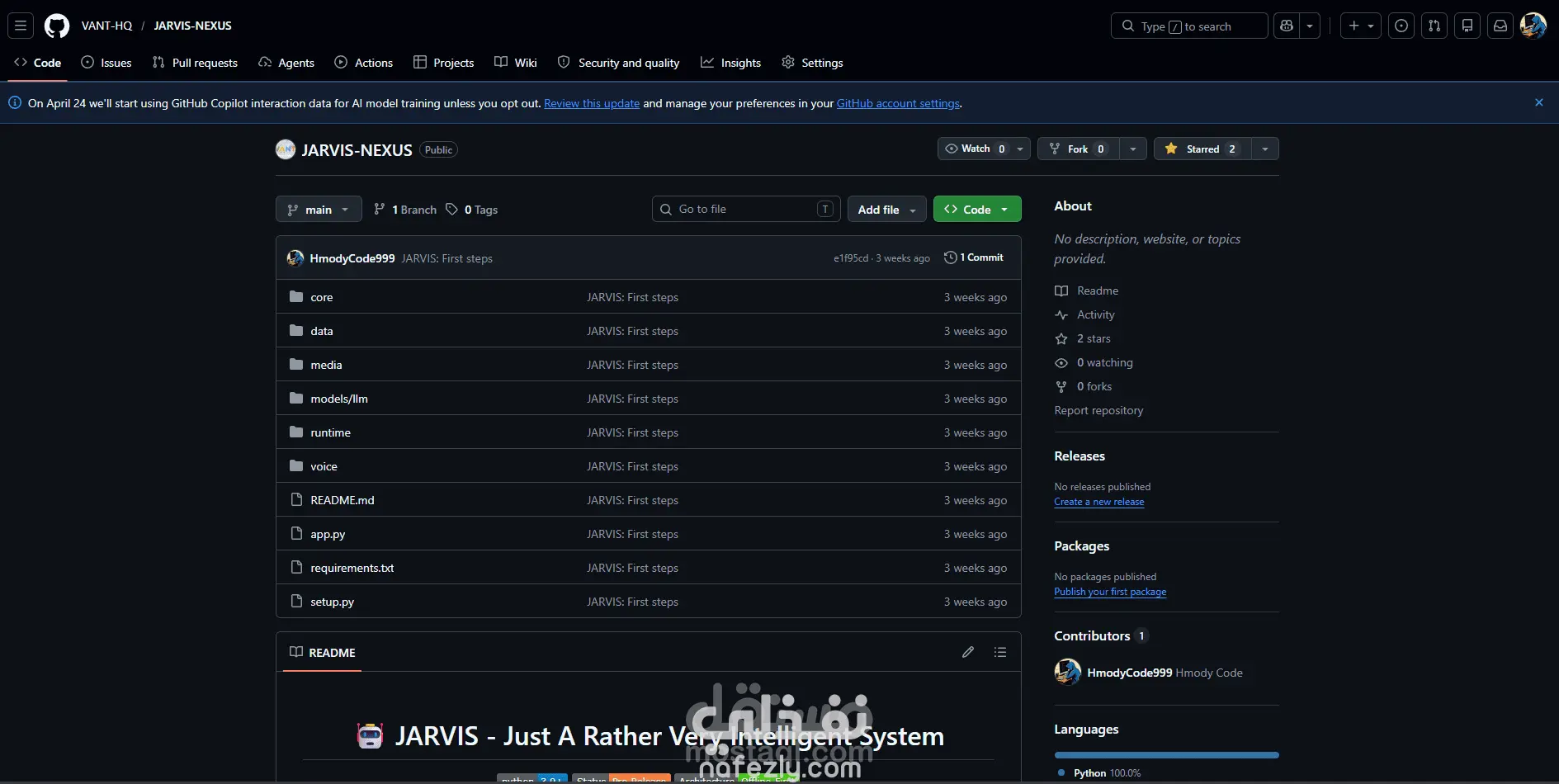Open the star lists dropdown arrow
The image size is (1559, 784).
tap(1265, 149)
